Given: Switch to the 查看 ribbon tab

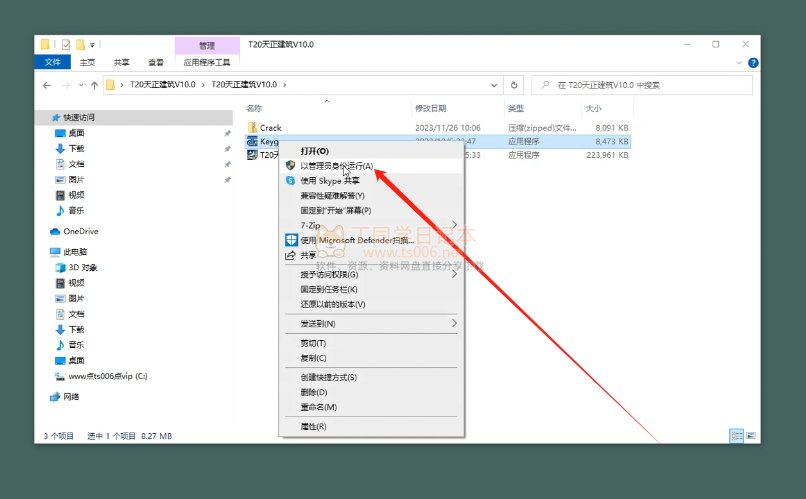Looking at the screenshot, I should tap(156, 62).
